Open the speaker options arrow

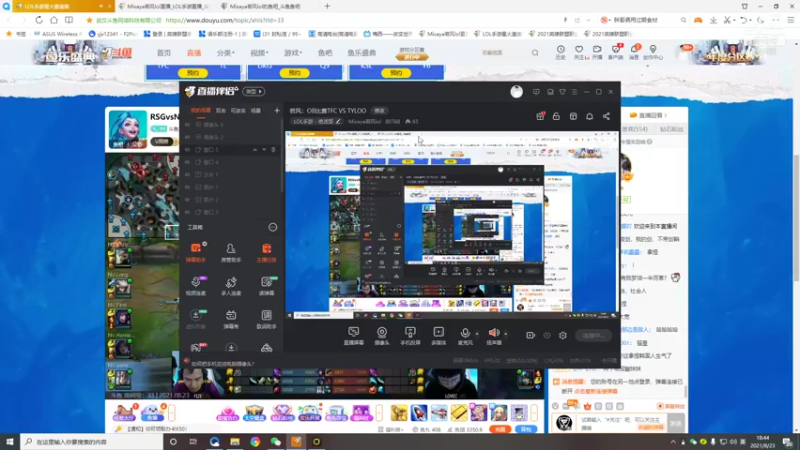tap(506, 334)
